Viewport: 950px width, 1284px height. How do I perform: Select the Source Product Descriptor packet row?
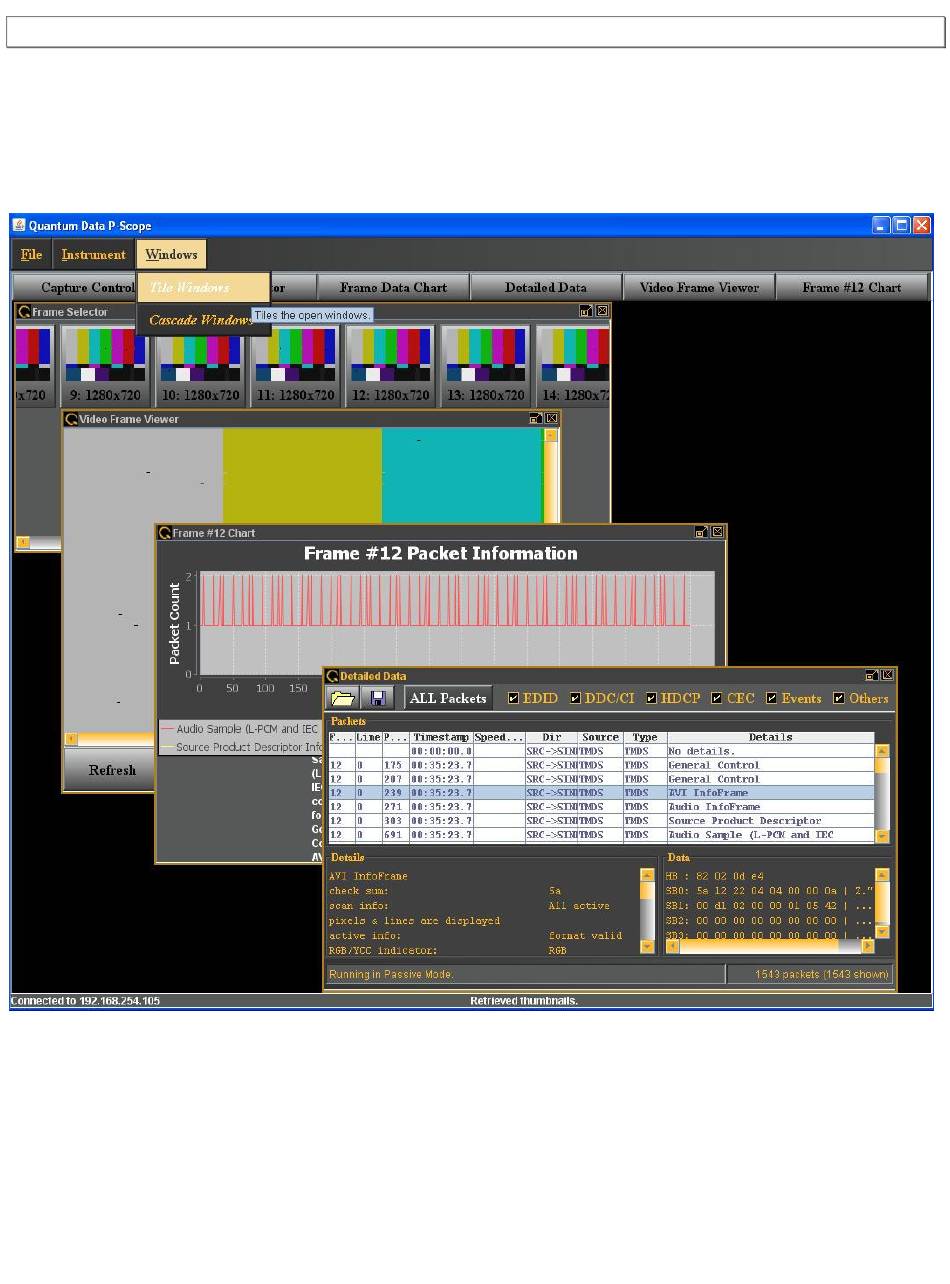pyautogui.click(x=602, y=821)
